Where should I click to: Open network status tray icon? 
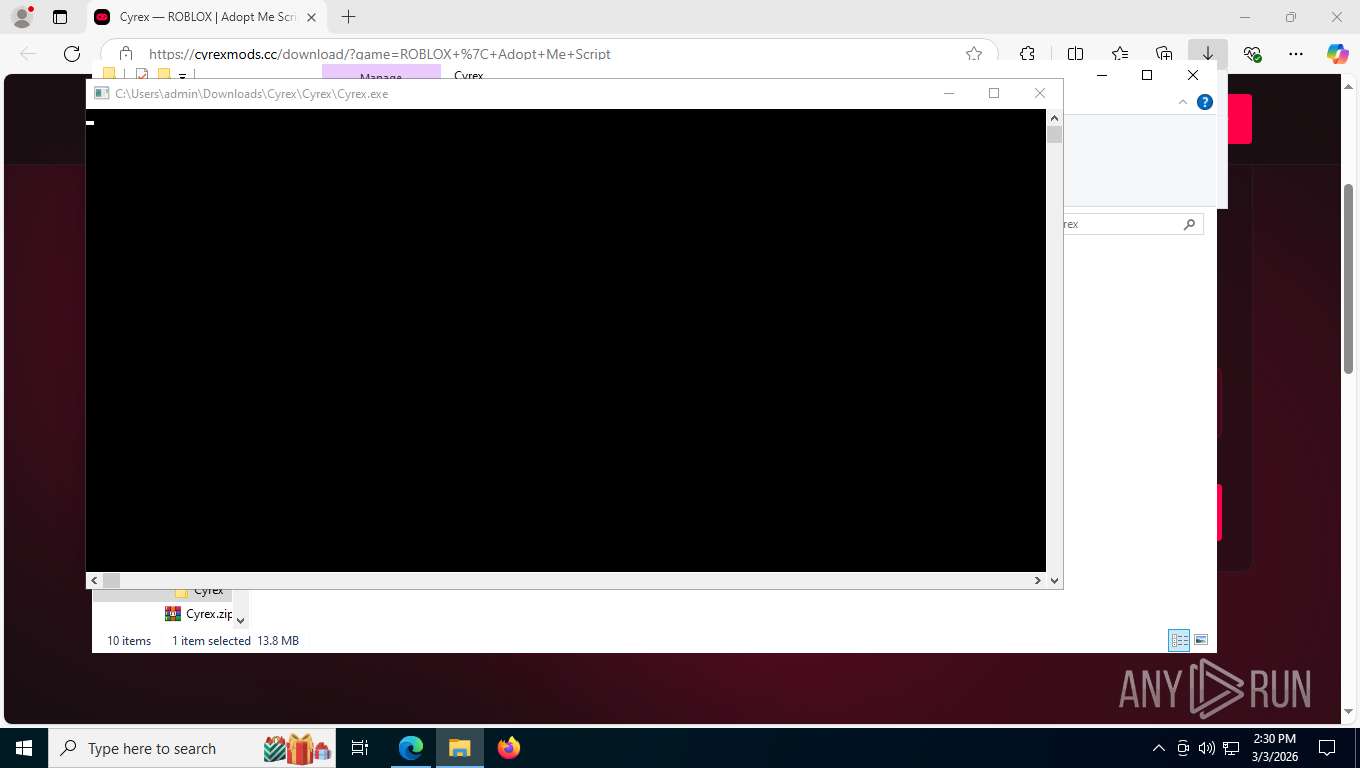point(1231,748)
